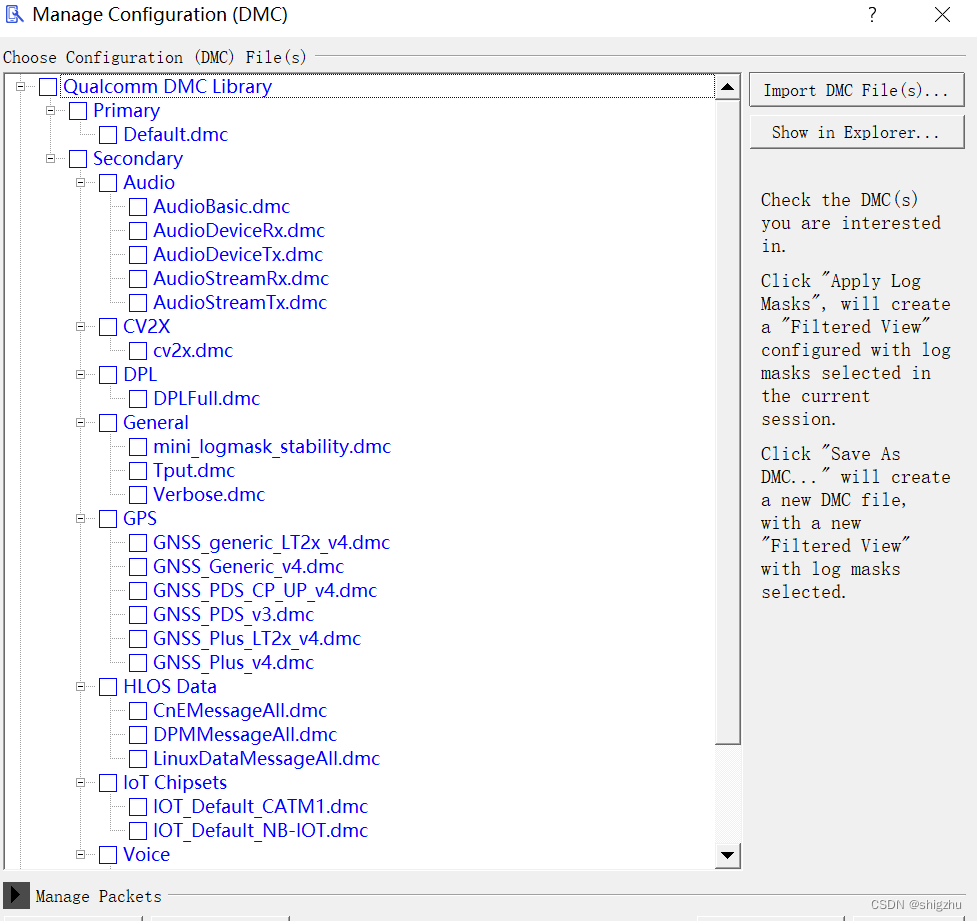
Task: Collapse the Voice tree node
Action: tap(80, 855)
